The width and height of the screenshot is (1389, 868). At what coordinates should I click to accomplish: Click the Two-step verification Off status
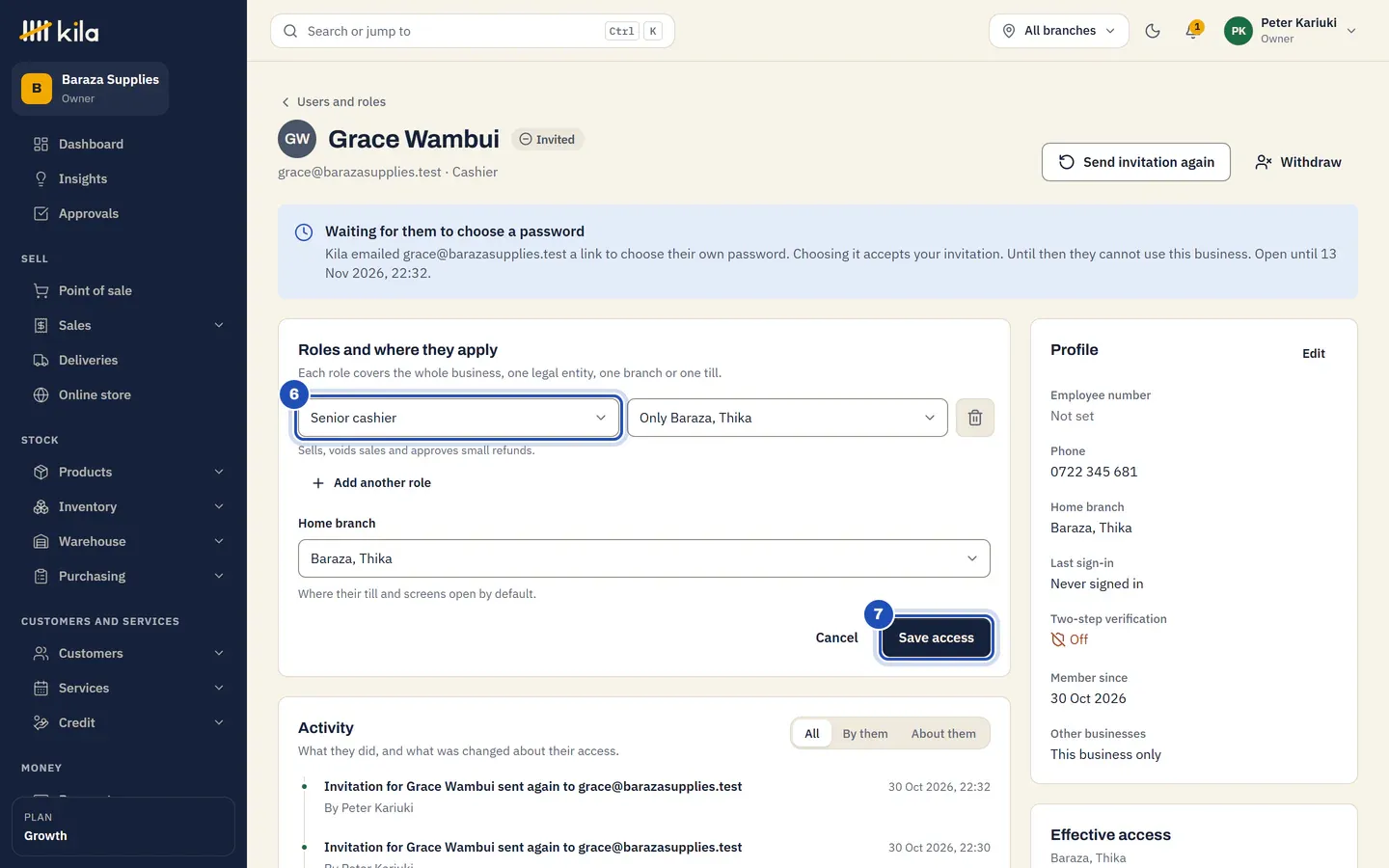(x=1070, y=639)
